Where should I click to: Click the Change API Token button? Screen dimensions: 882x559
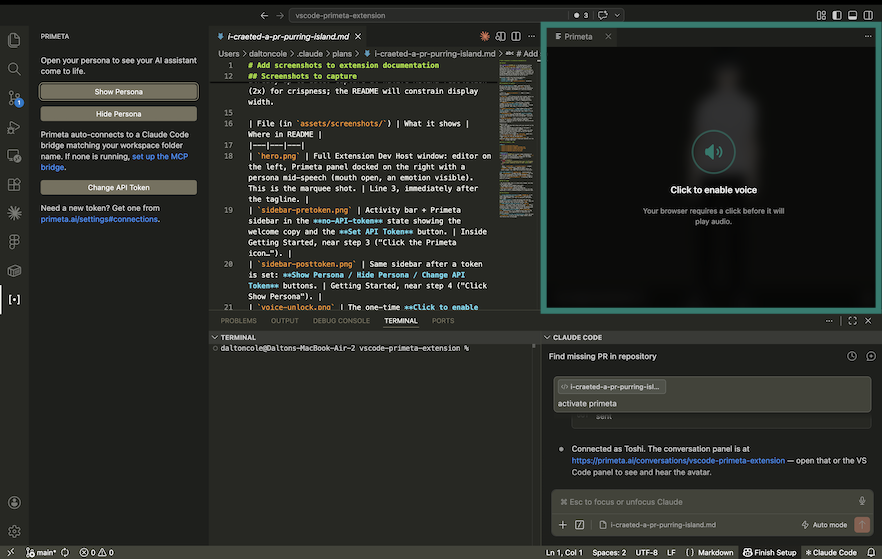pyautogui.click(x=119, y=187)
